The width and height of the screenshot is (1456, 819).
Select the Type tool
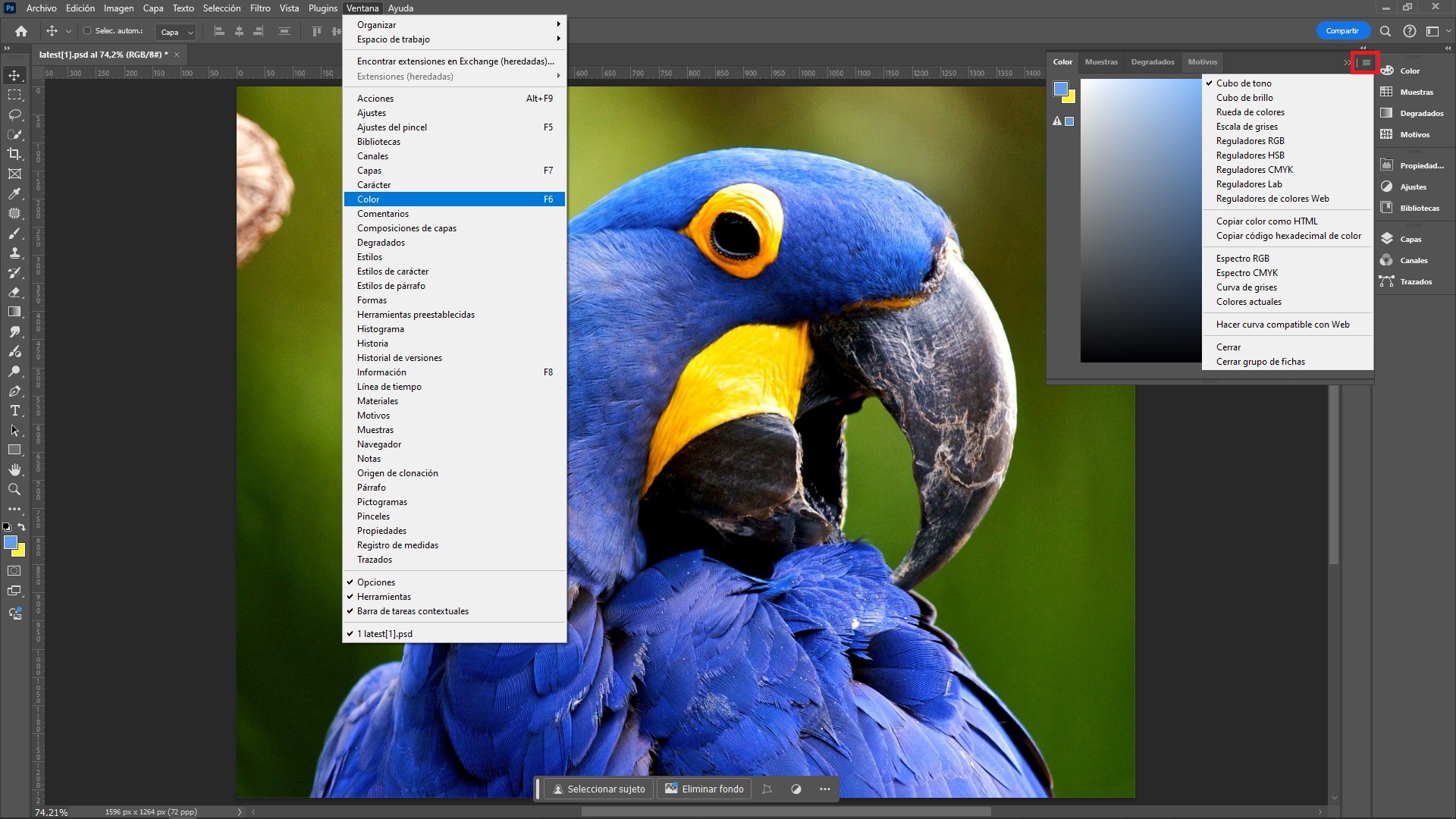(x=14, y=411)
